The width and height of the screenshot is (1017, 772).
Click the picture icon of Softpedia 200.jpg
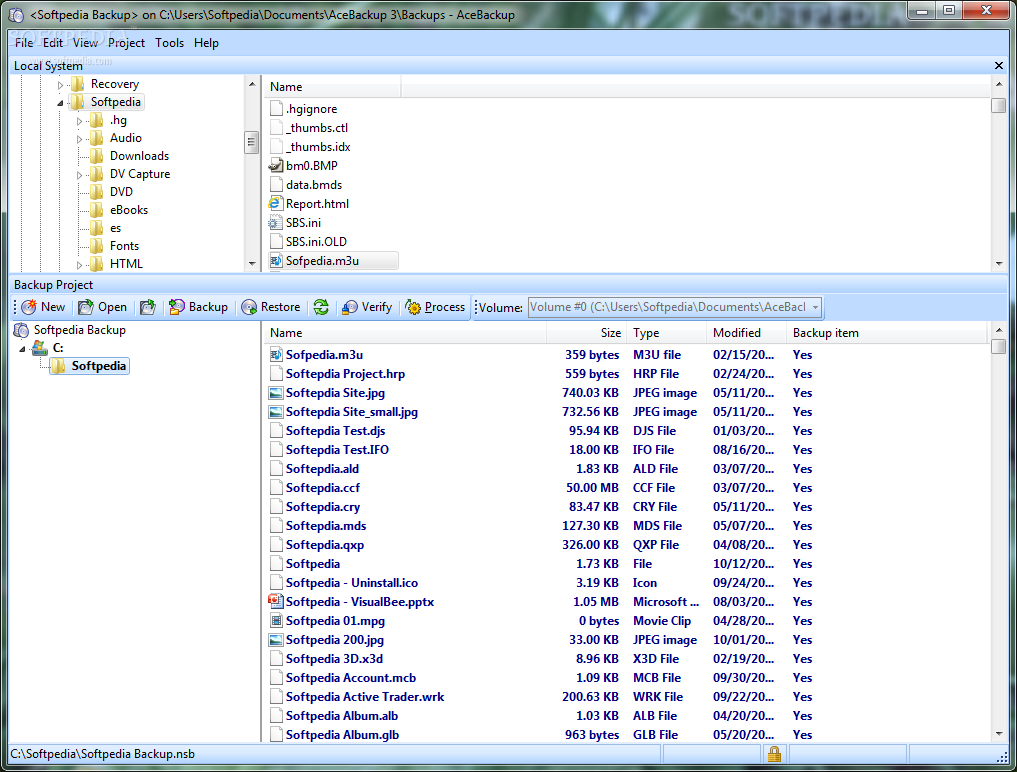pos(276,640)
